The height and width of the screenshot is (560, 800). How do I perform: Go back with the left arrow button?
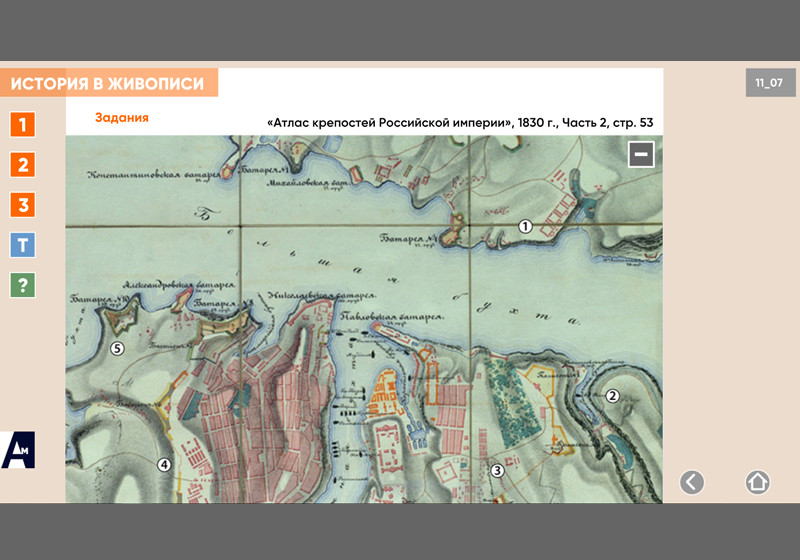tap(692, 482)
